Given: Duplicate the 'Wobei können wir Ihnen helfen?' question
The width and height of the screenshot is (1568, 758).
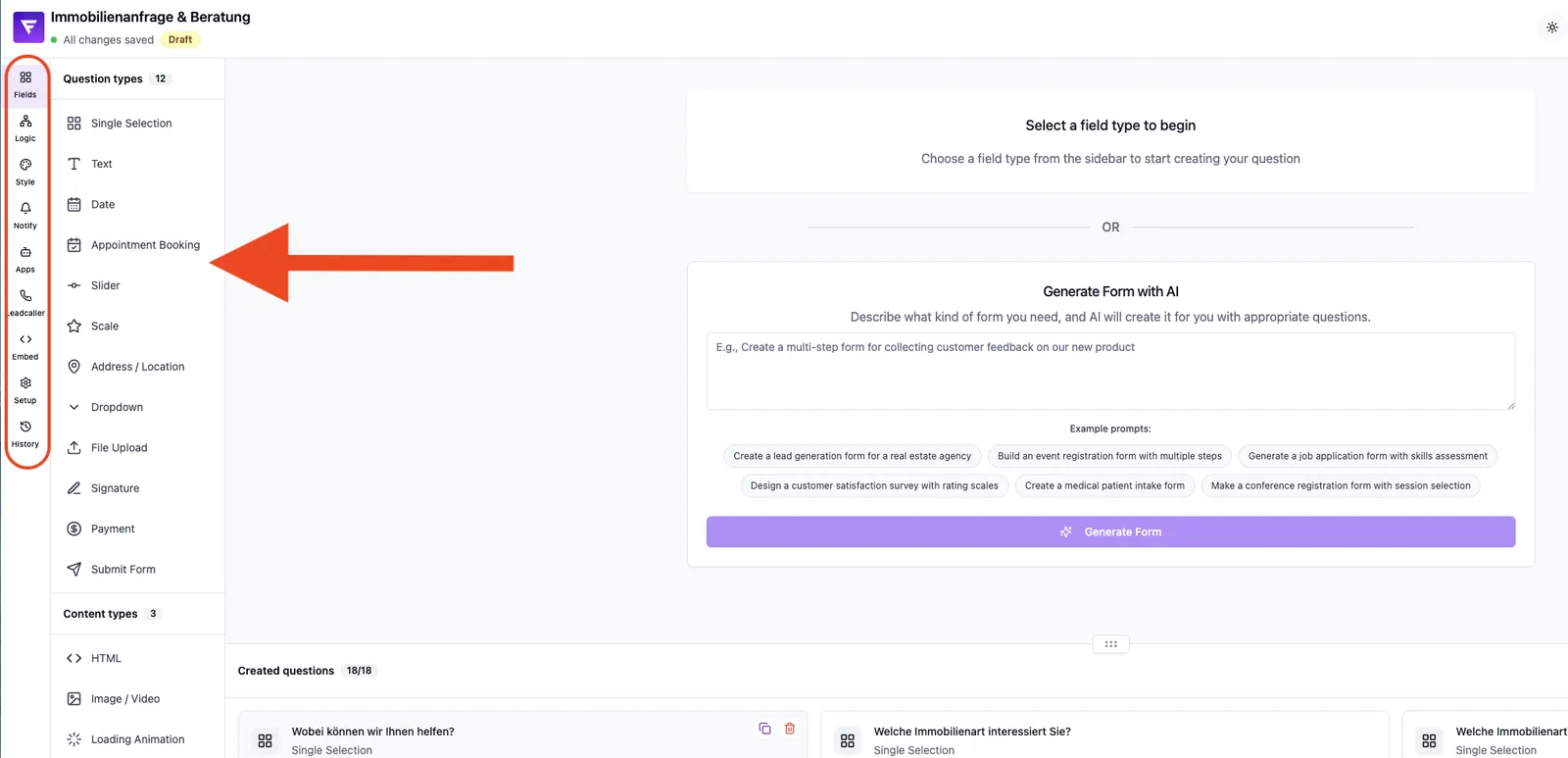Looking at the screenshot, I should click(764, 729).
